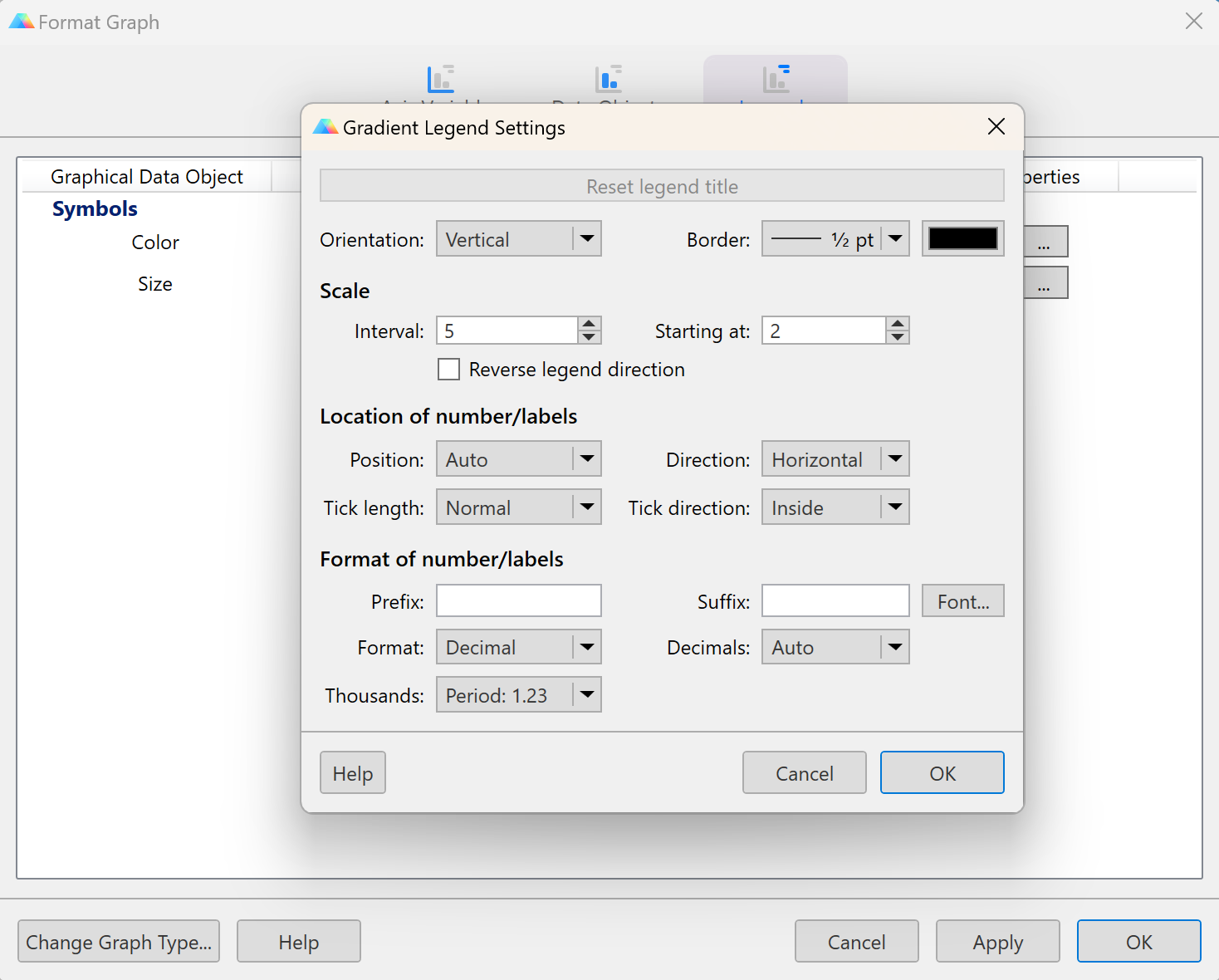Click the Axis Variables tab icon

(x=441, y=79)
